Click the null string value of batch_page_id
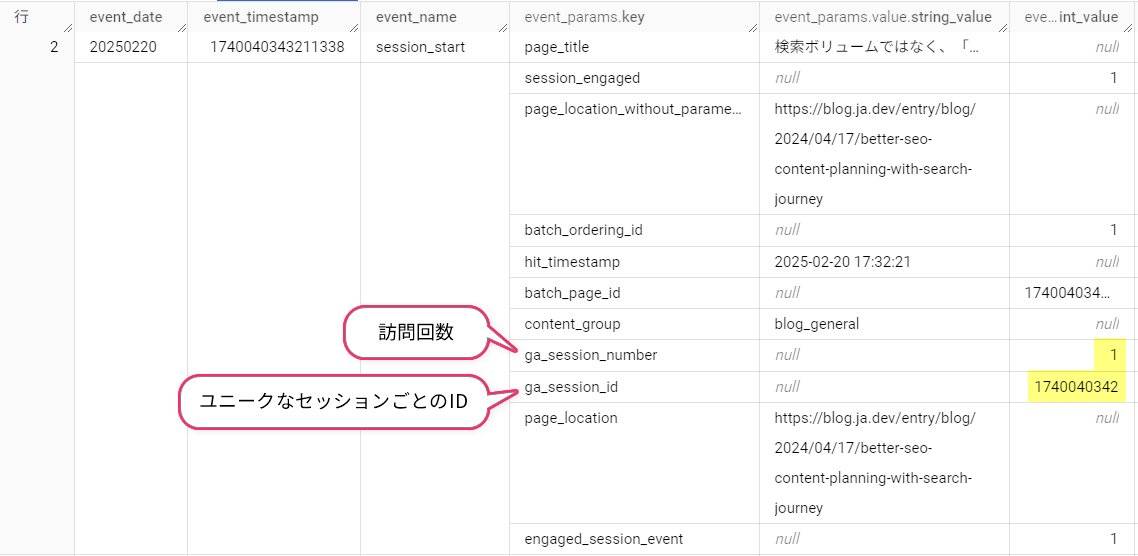 (x=787, y=293)
